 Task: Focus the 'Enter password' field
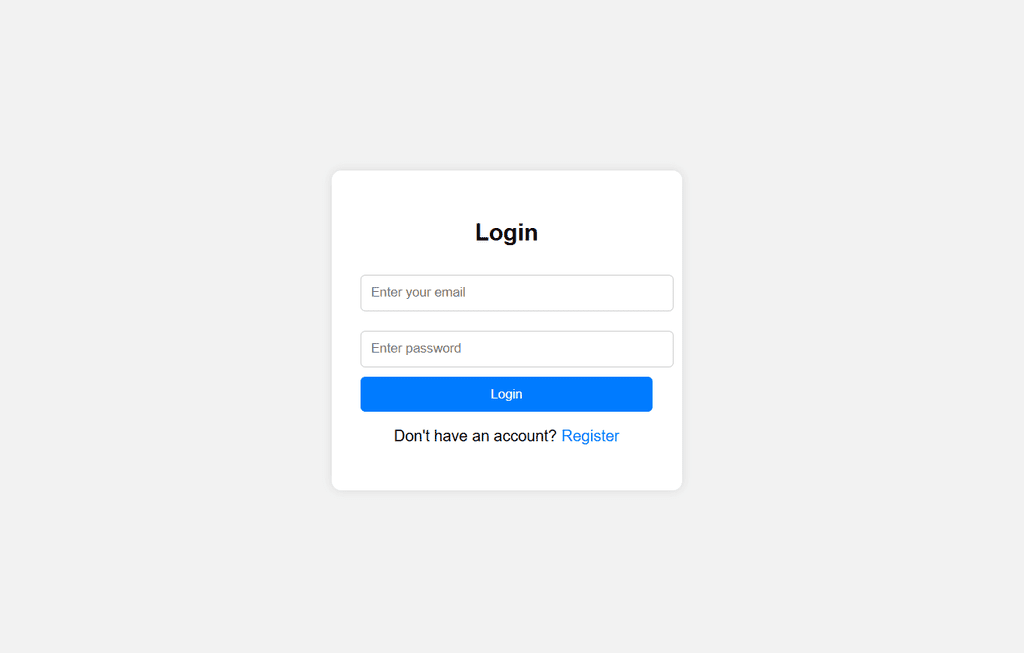pyautogui.click(x=517, y=349)
